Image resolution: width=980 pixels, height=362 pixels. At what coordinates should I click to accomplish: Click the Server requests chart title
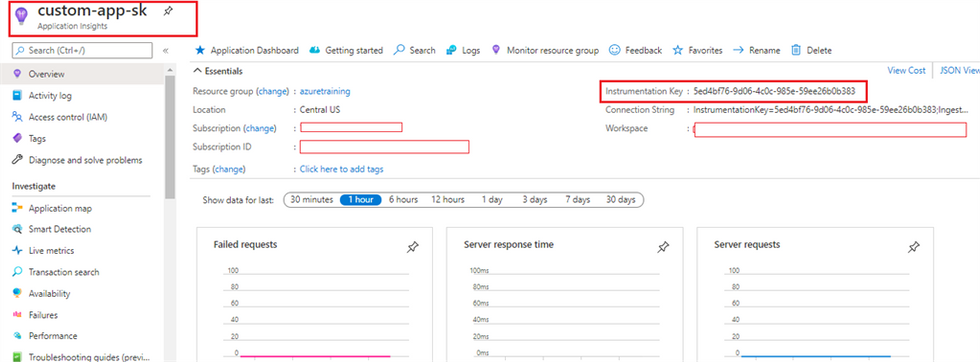(x=747, y=244)
